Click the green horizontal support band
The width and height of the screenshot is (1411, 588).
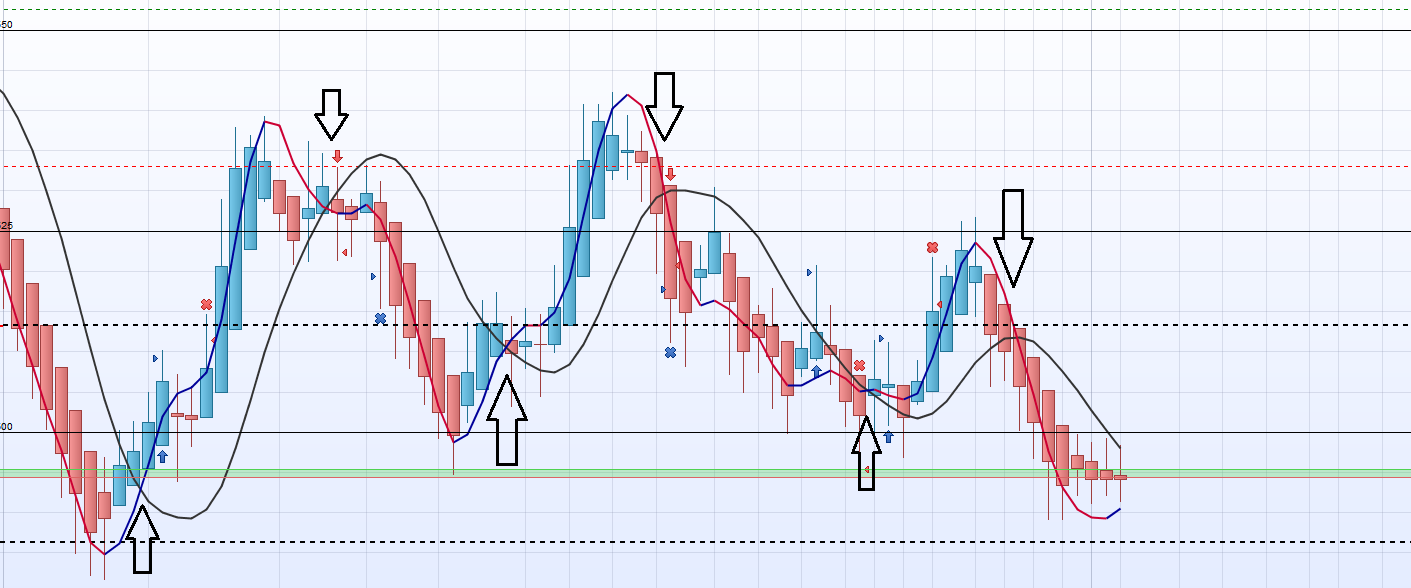click(x=705, y=473)
